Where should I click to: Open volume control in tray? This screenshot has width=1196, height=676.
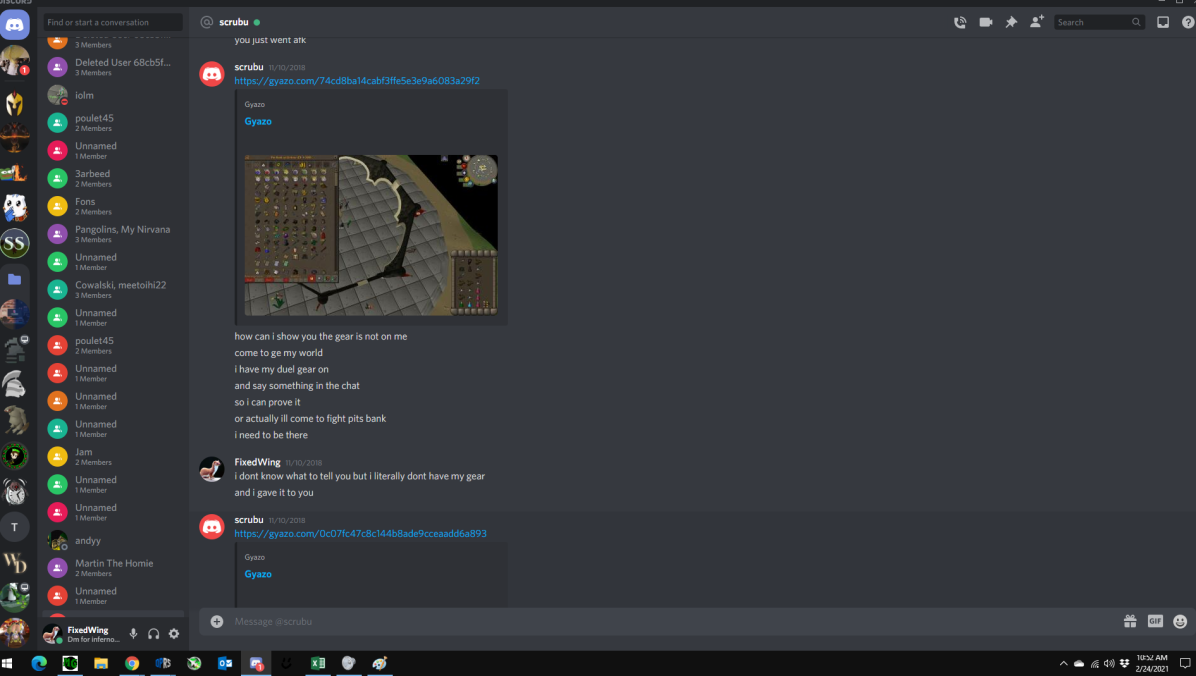point(1109,664)
